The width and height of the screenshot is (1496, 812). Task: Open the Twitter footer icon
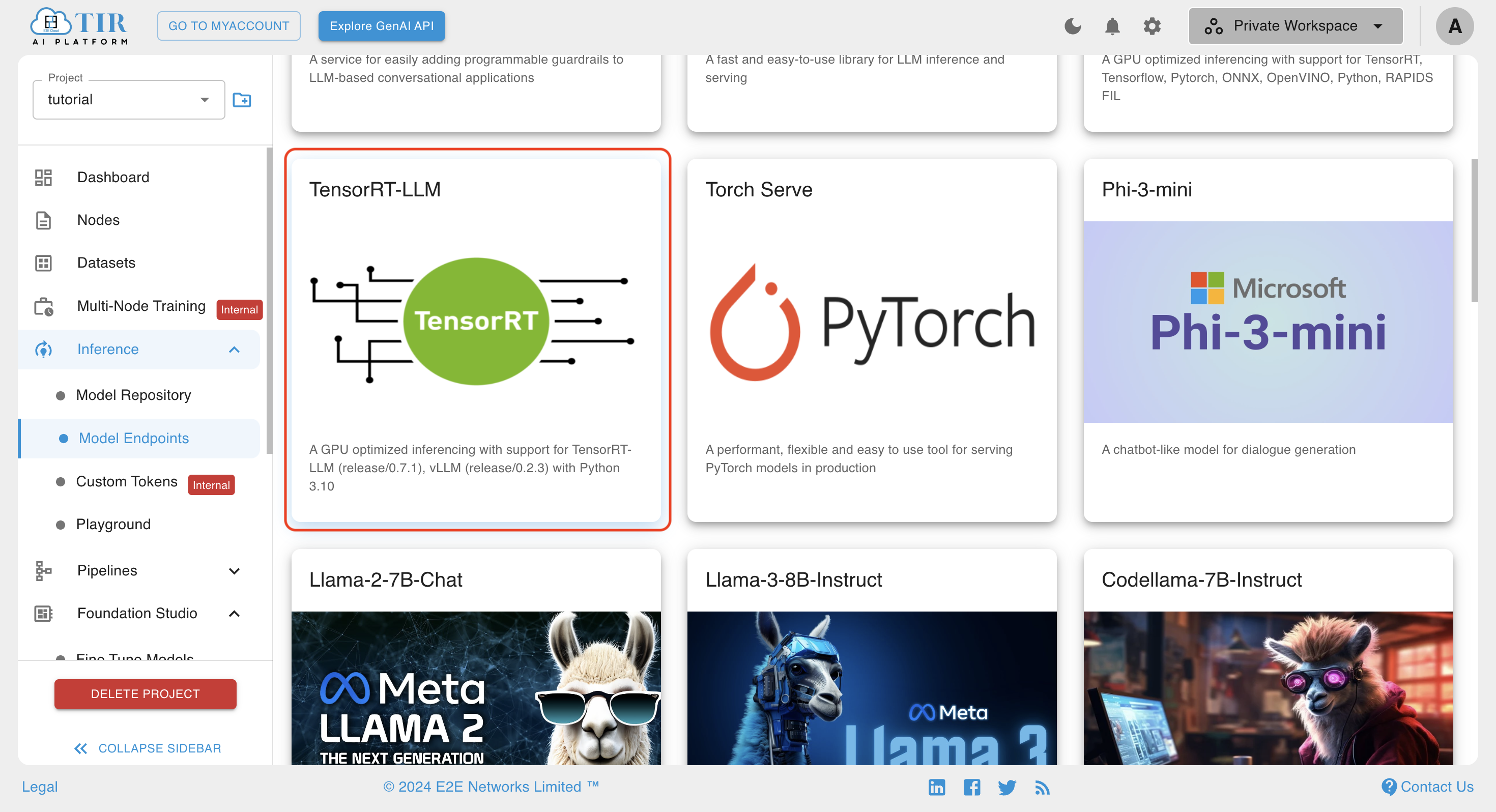[1007, 787]
